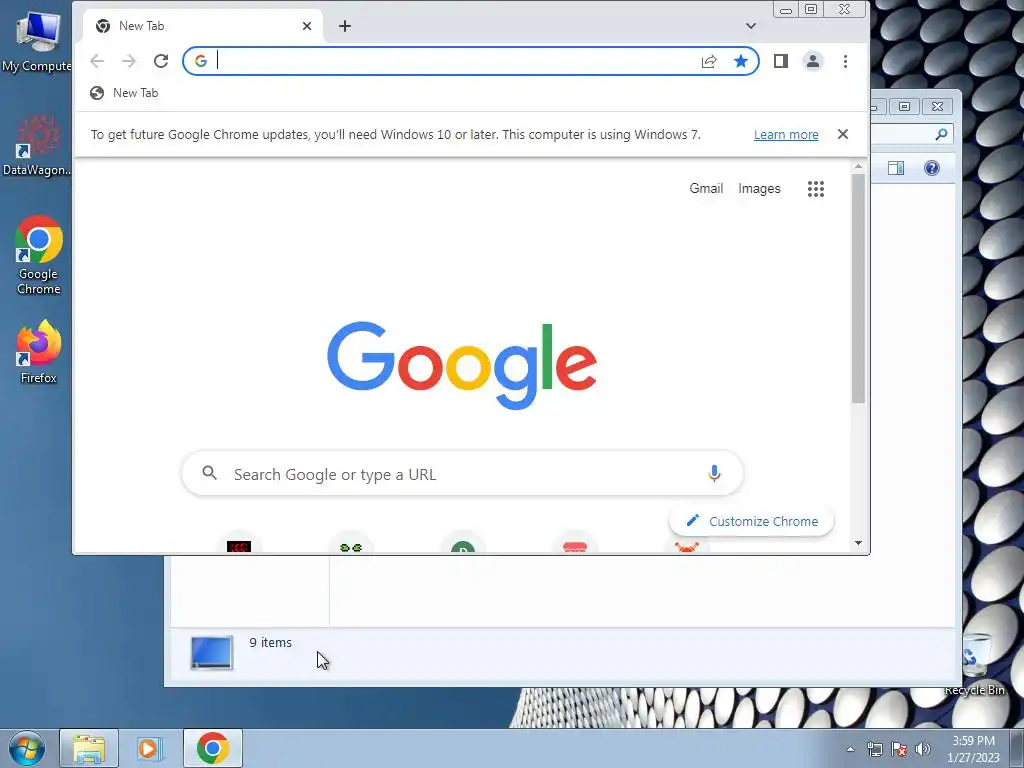Open Chrome's side panel
The image size is (1024, 768).
coord(780,61)
